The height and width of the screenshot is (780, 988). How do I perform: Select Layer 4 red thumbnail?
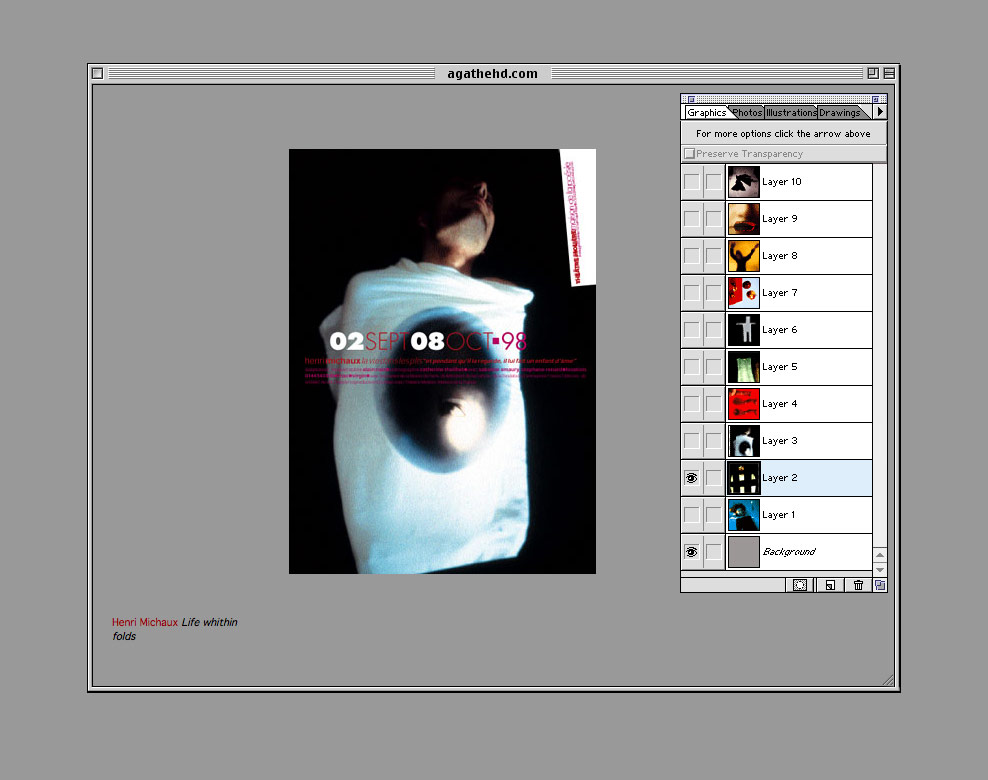click(x=744, y=404)
